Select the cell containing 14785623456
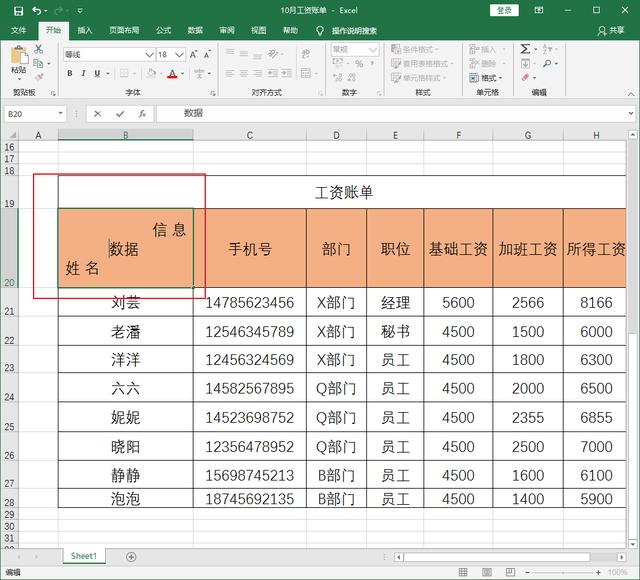This screenshot has width=640, height=580. click(x=250, y=302)
